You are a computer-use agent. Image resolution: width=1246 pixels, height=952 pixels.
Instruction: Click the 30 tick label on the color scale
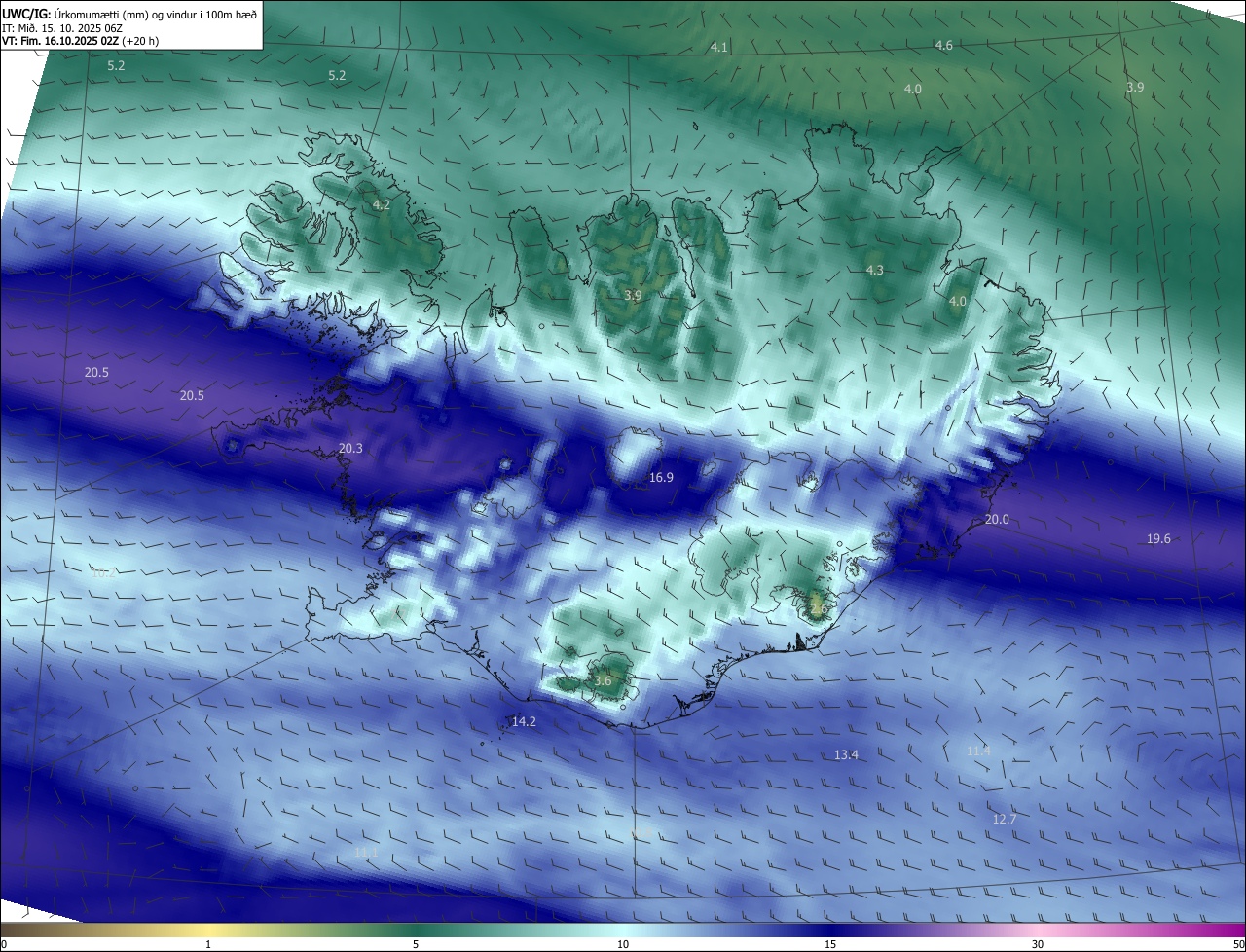[1038, 944]
